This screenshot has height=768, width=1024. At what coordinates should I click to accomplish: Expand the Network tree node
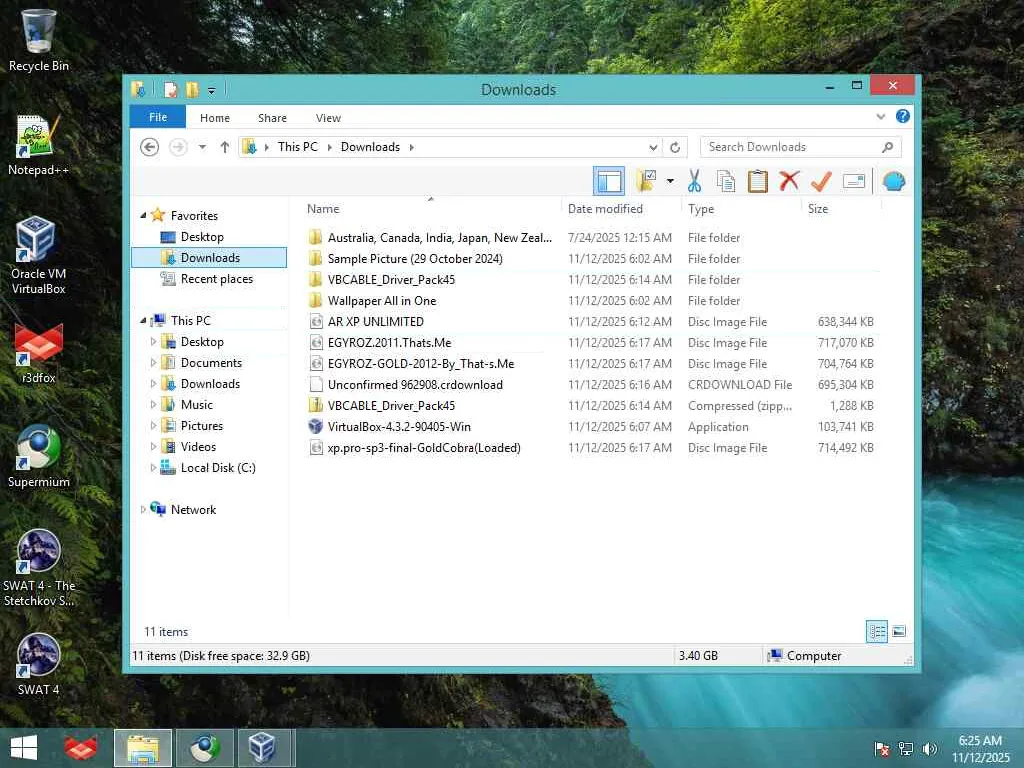pyautogui.click(x=143, y=509)
